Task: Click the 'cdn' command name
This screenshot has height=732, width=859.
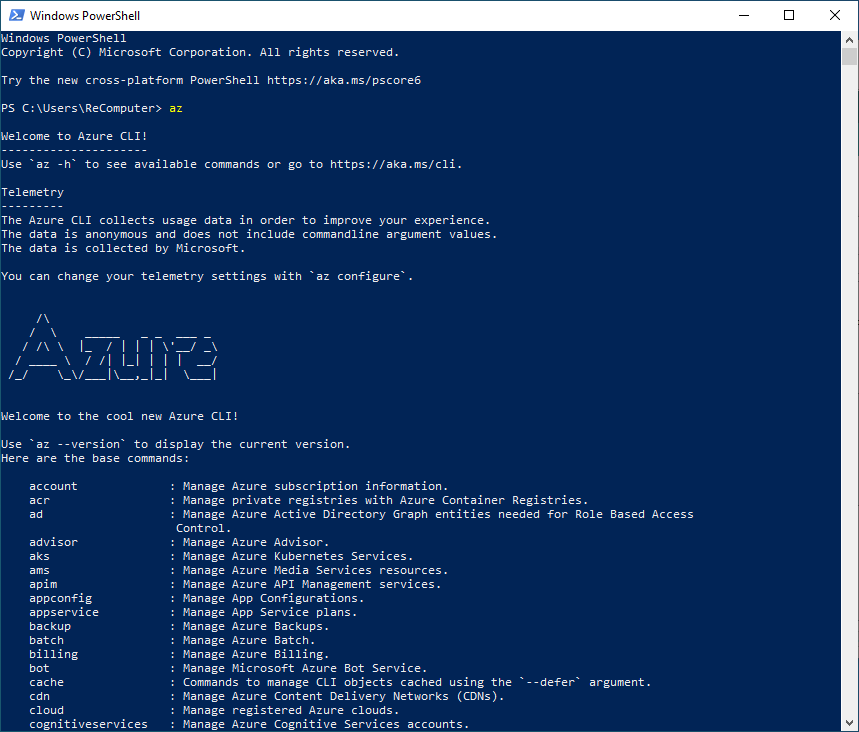Action: (x=39, y=696)
